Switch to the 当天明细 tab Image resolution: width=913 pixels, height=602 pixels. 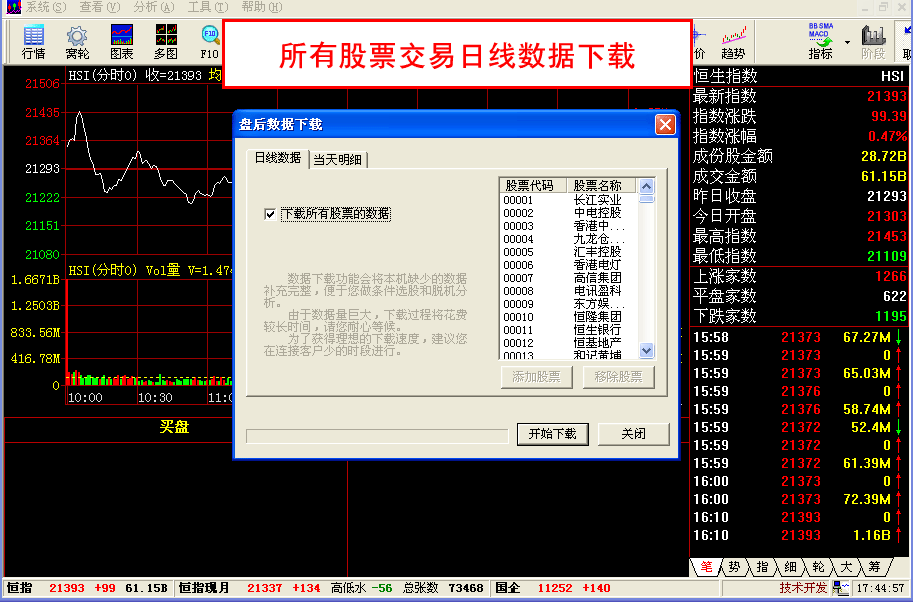[x=338, y=159]
